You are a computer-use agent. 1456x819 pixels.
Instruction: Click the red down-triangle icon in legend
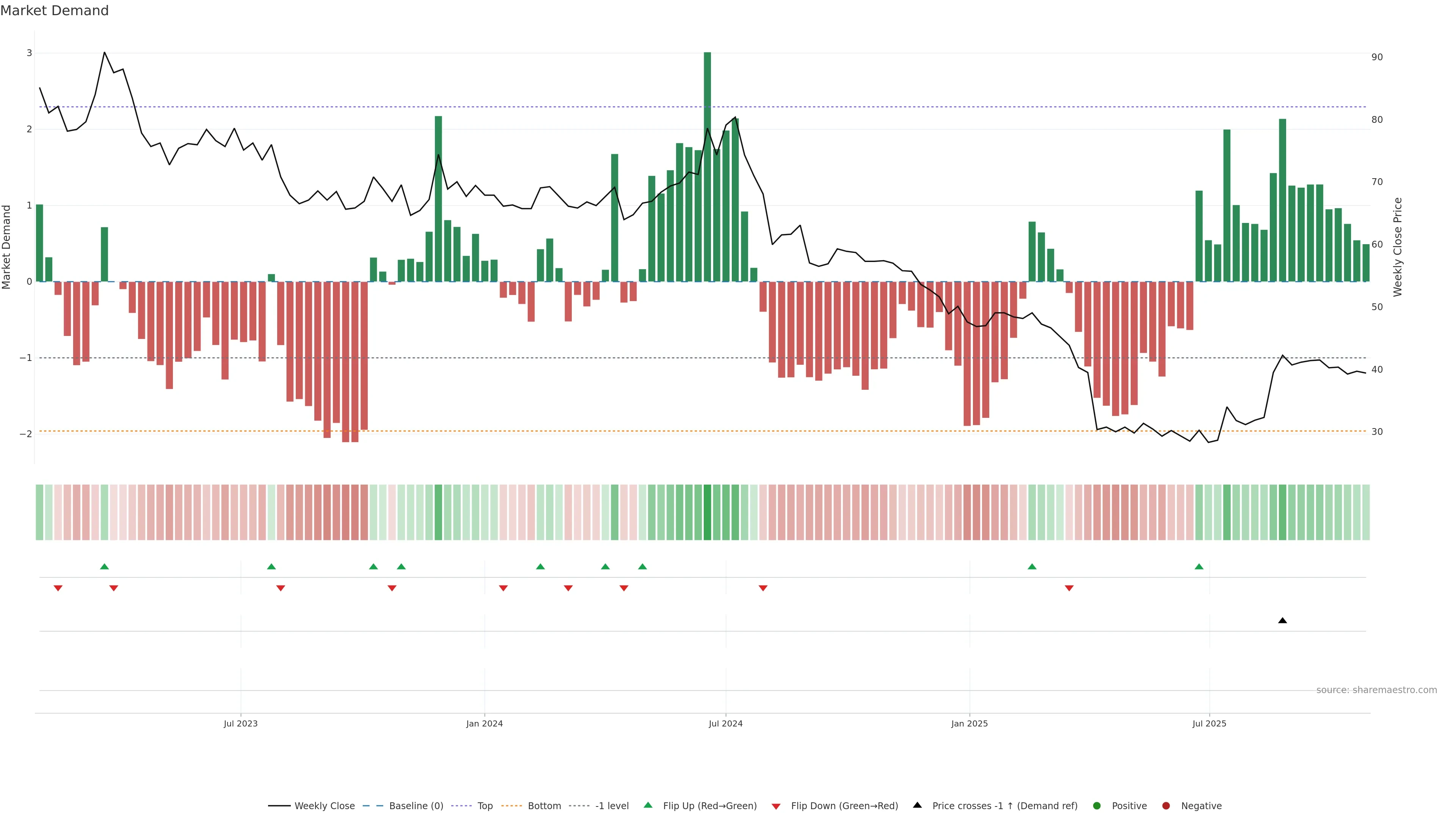[x=775, y=806]
